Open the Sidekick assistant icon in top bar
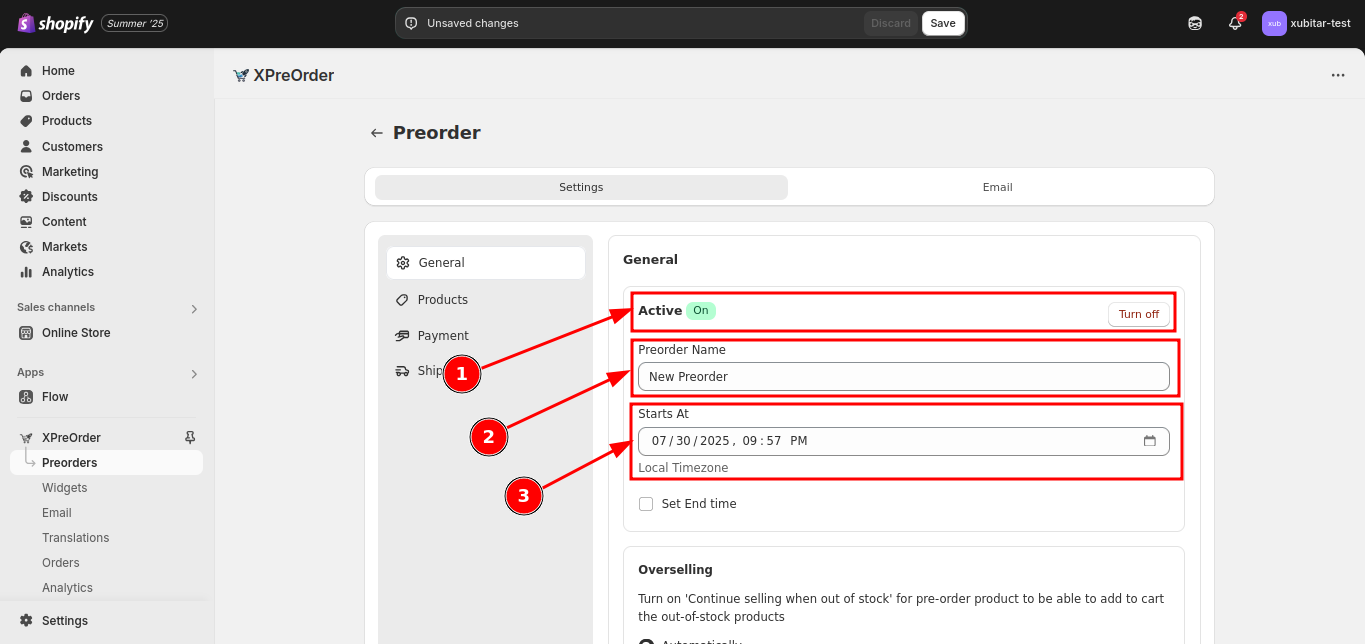 pos(1195,23)
